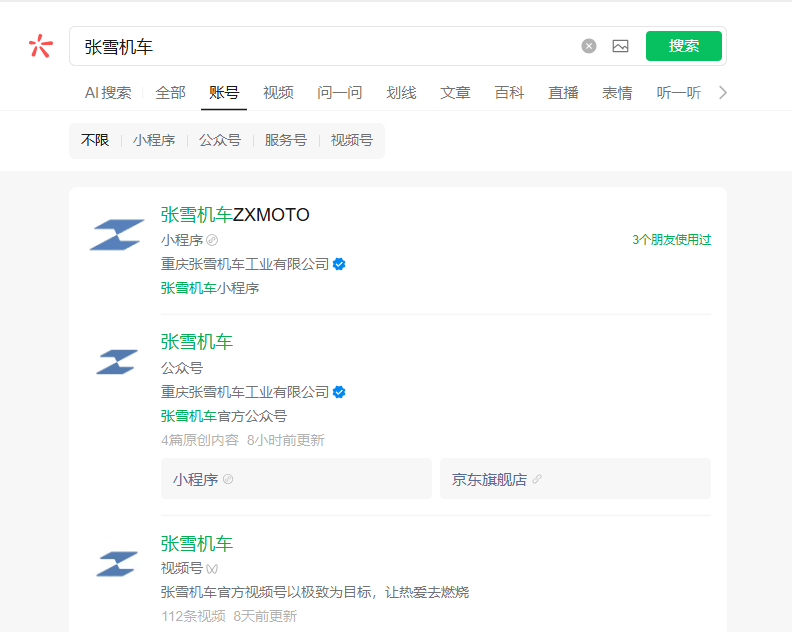Click the green 搜索 button
Image resolution: width=792 pixels, height=632 pixels.
(x=683, y=46)
